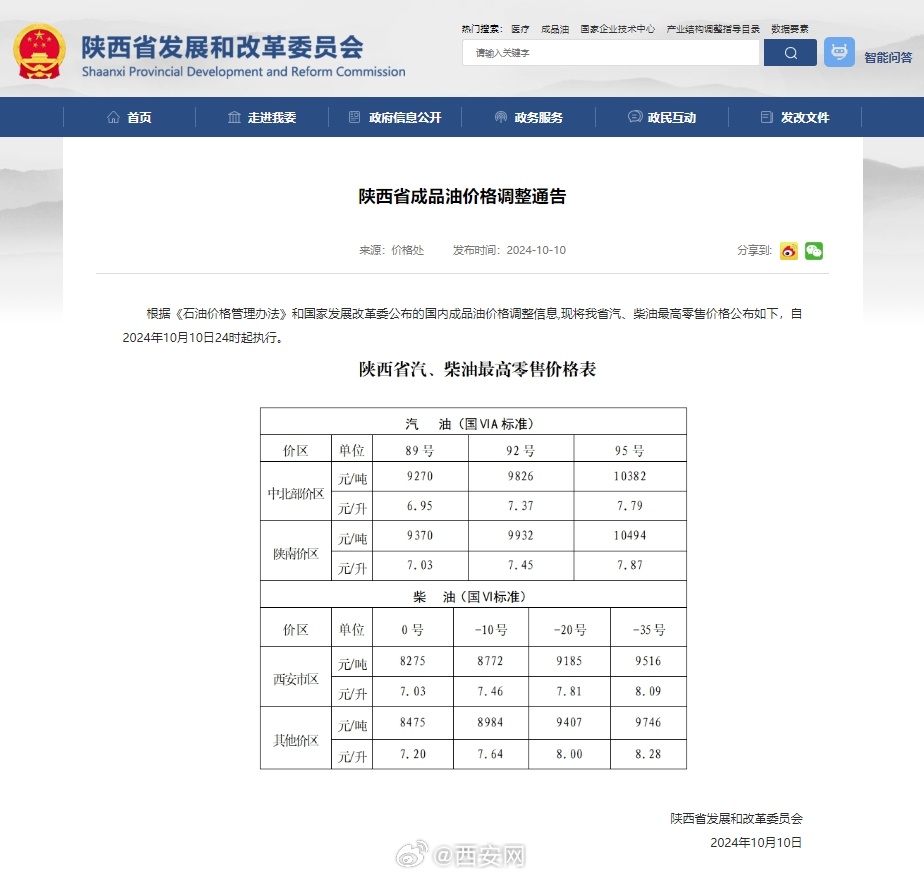The image size is (924, 877).
Task: Click the chat bubble icon beside 政民互动
Action: [635, 117]
